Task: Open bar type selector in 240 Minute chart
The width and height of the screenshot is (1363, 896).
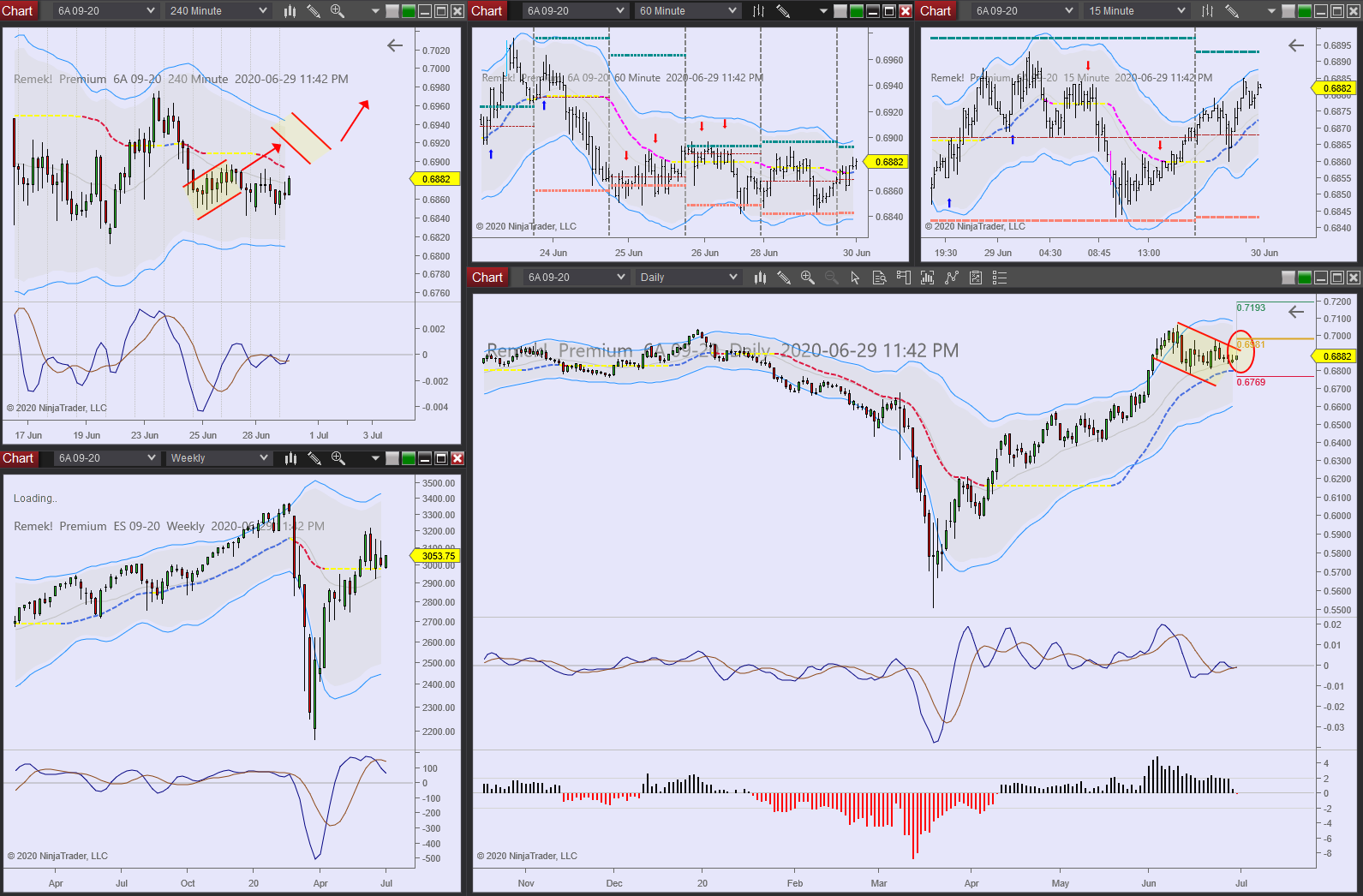Action: [x=290, y=11]
